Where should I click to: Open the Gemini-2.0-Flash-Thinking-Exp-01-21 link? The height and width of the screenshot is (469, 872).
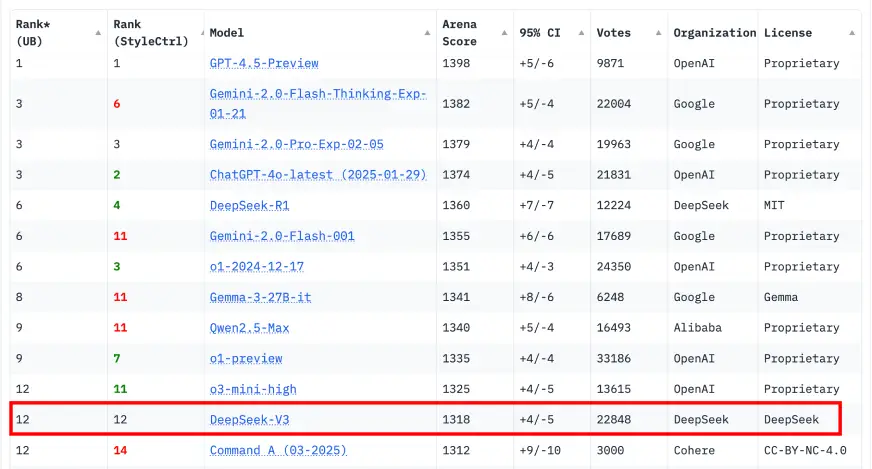pos(318,103)
